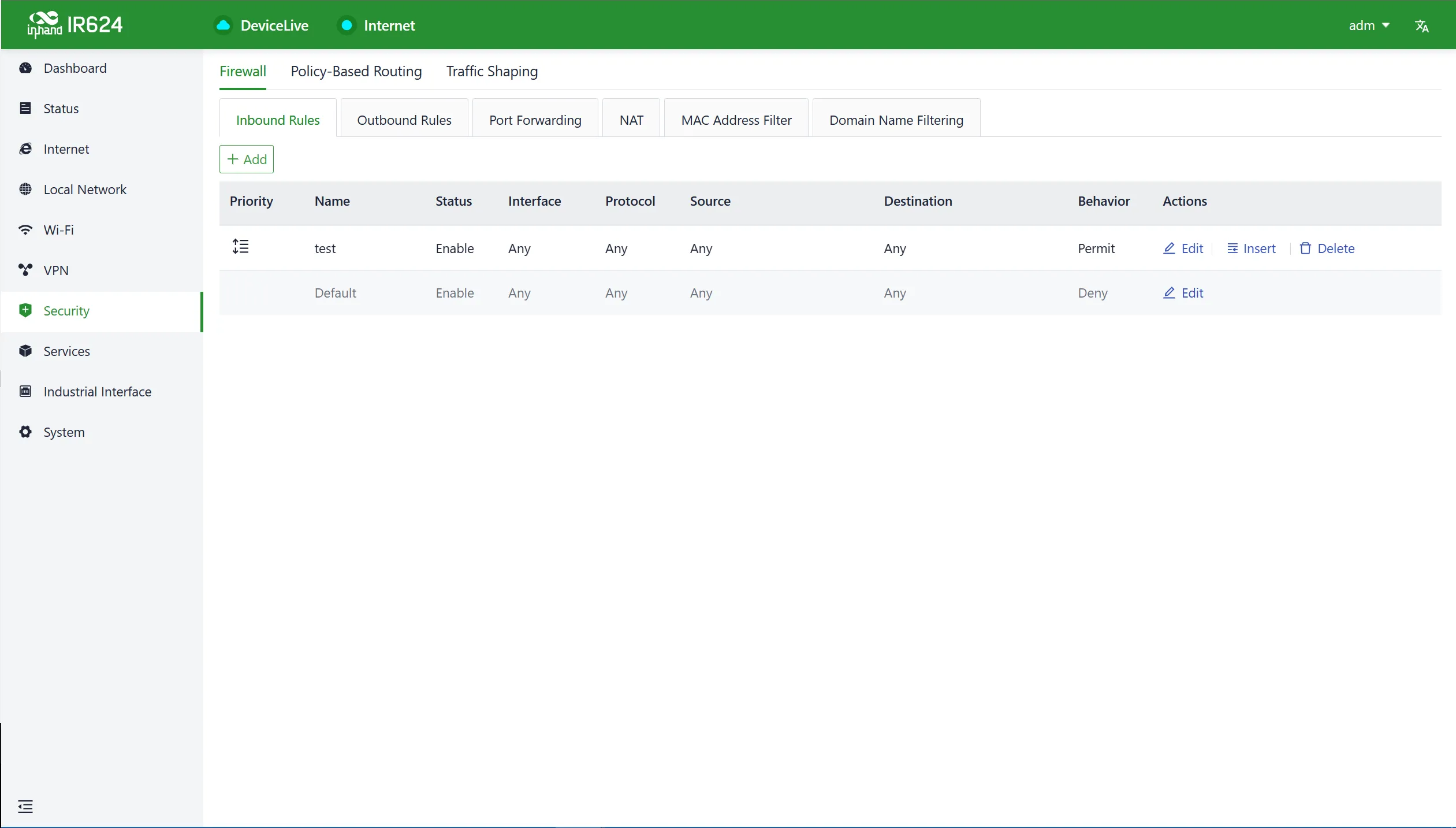
Task: Open Industrial Interface settings
Action: (102, 392)
